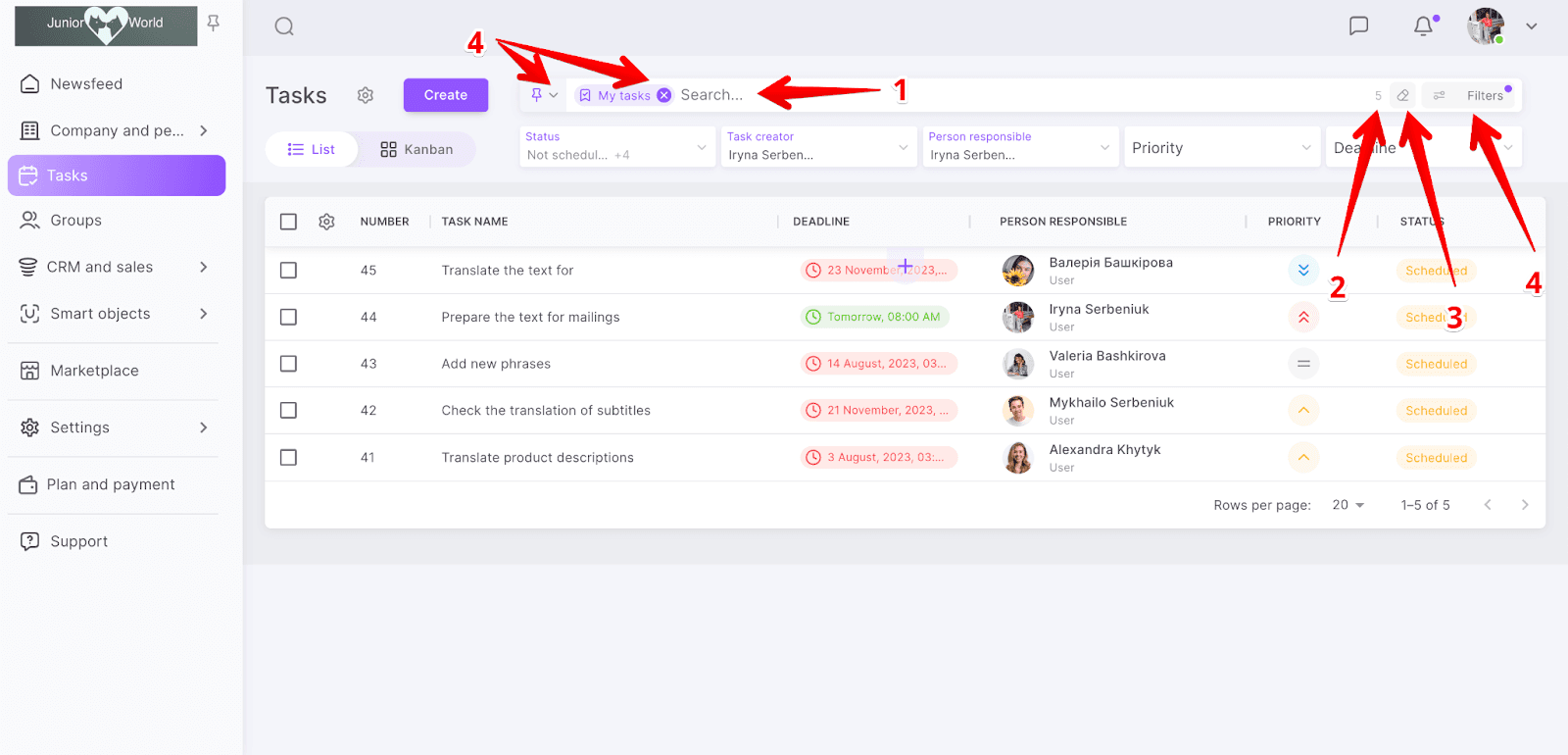The width and height of the screenshot is (1568, 755).
Task: Open global search magnifier icon
Action: [284, 26]
